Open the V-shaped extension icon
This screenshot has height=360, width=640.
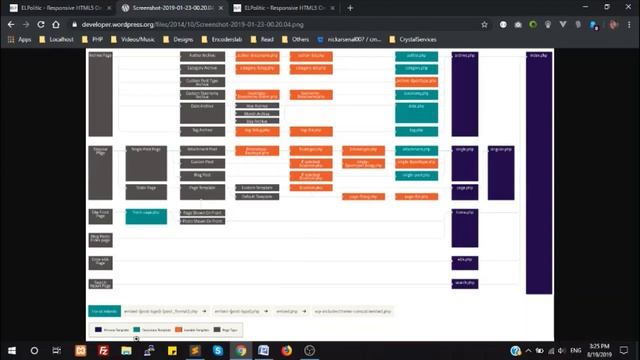pyautogui.click(x=563, y=24)
